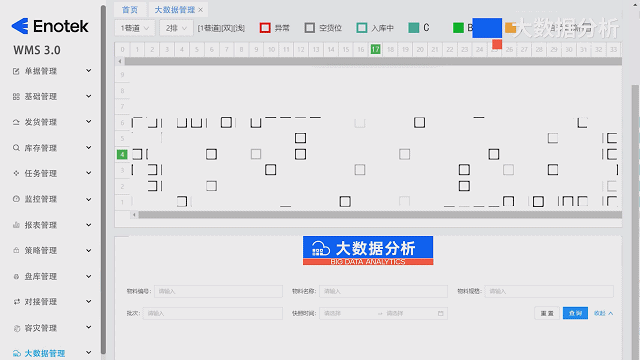Click the red 异常 legend box
Viewport: 640px width, 360px height.
coord(265,28)
